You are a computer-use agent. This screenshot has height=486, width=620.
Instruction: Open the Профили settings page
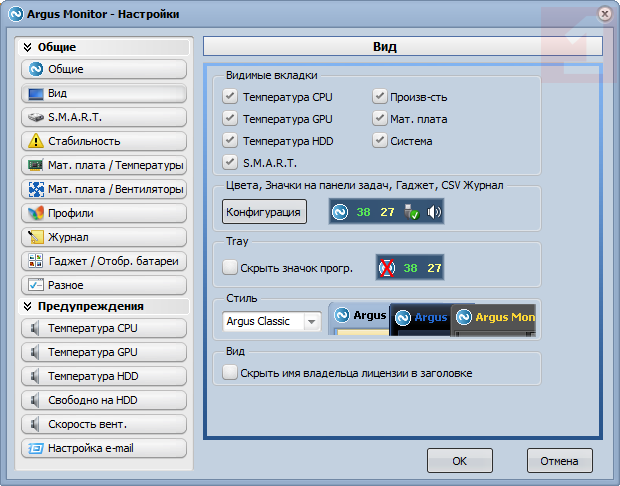pos(104,213)
